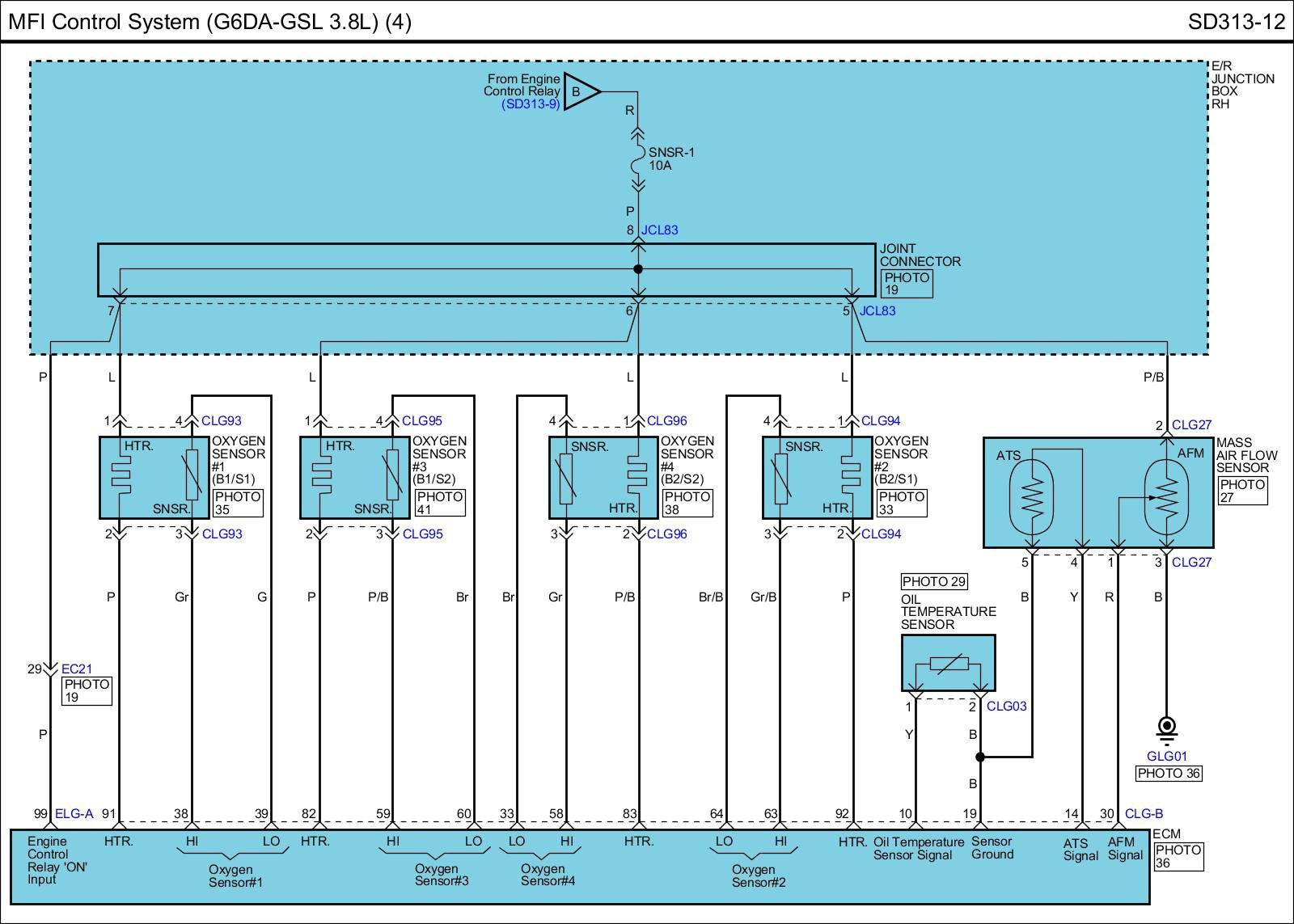Open the CLG-B connector link
This screenshot has width=1294, height=924.
(x=1144, y=814)
